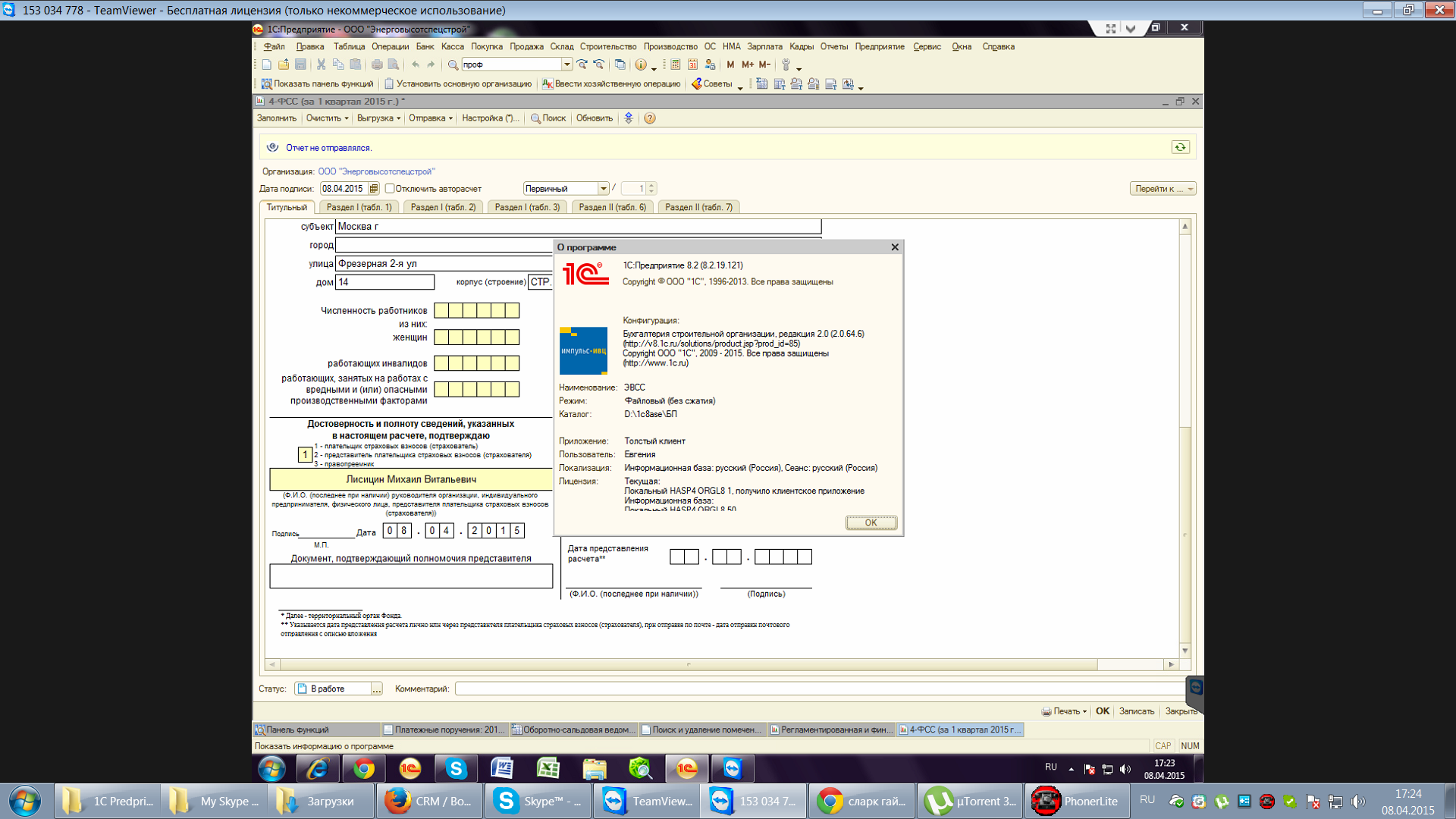Click the Заполнить button
Image resolution: width=1456 pixels, height=819 pixels.
point(277,118)
